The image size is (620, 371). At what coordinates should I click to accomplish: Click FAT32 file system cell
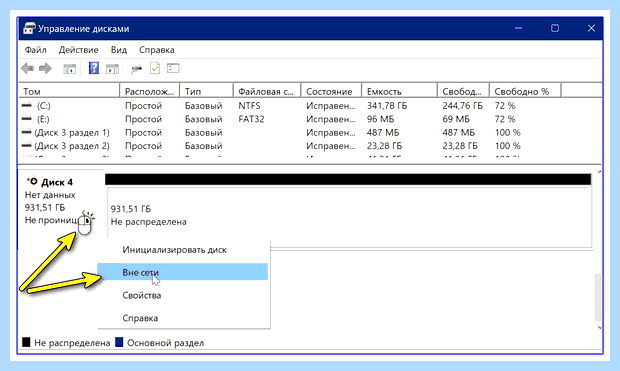251,119
